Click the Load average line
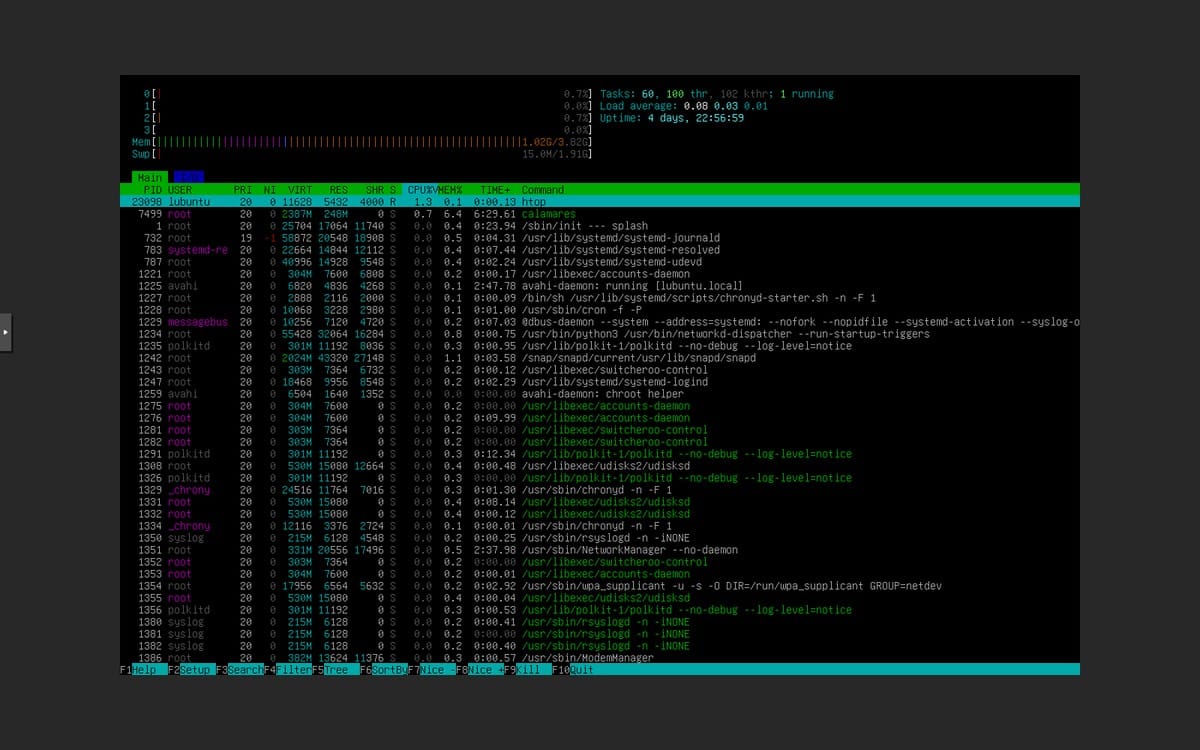This screenshot has height=750, width=1200. coord(684,106)
